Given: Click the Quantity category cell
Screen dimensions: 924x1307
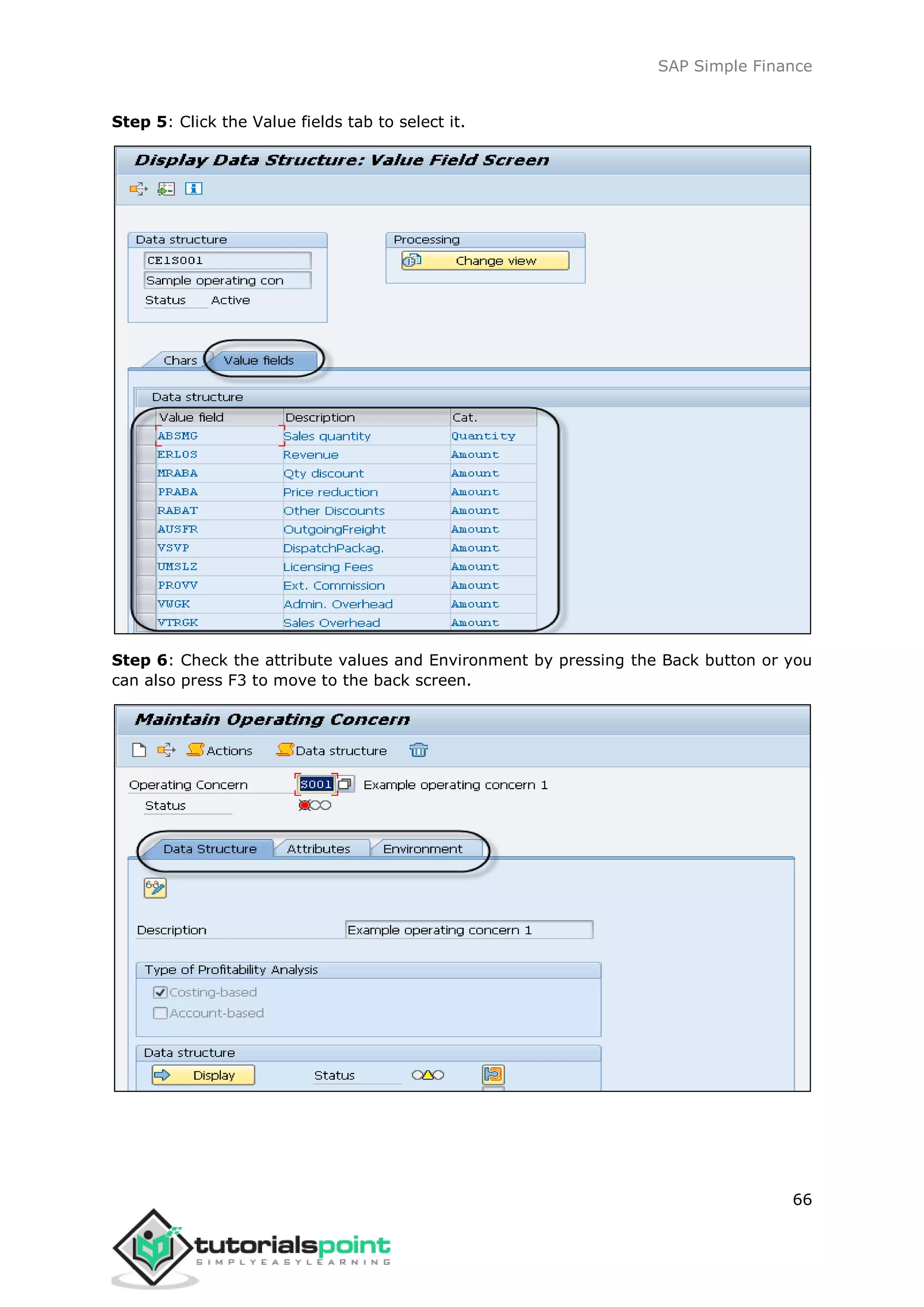Looking at the screenshot, I should point(493,436).
